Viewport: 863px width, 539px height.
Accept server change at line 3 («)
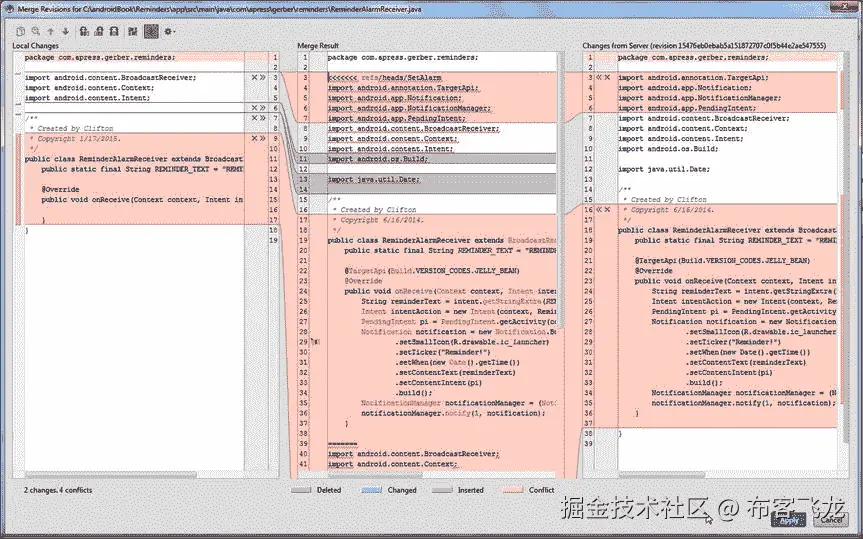[599, 78]
